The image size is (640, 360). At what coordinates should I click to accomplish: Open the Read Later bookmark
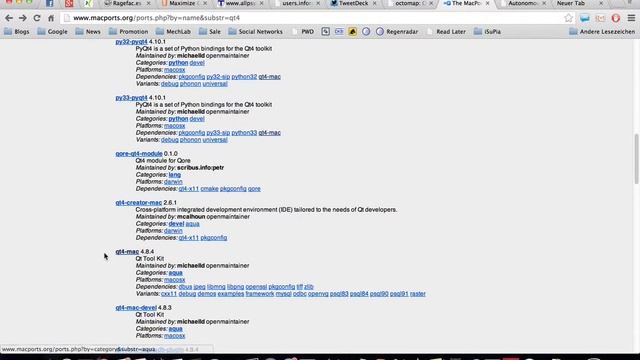pyautogui.click(x=446, y=32)
